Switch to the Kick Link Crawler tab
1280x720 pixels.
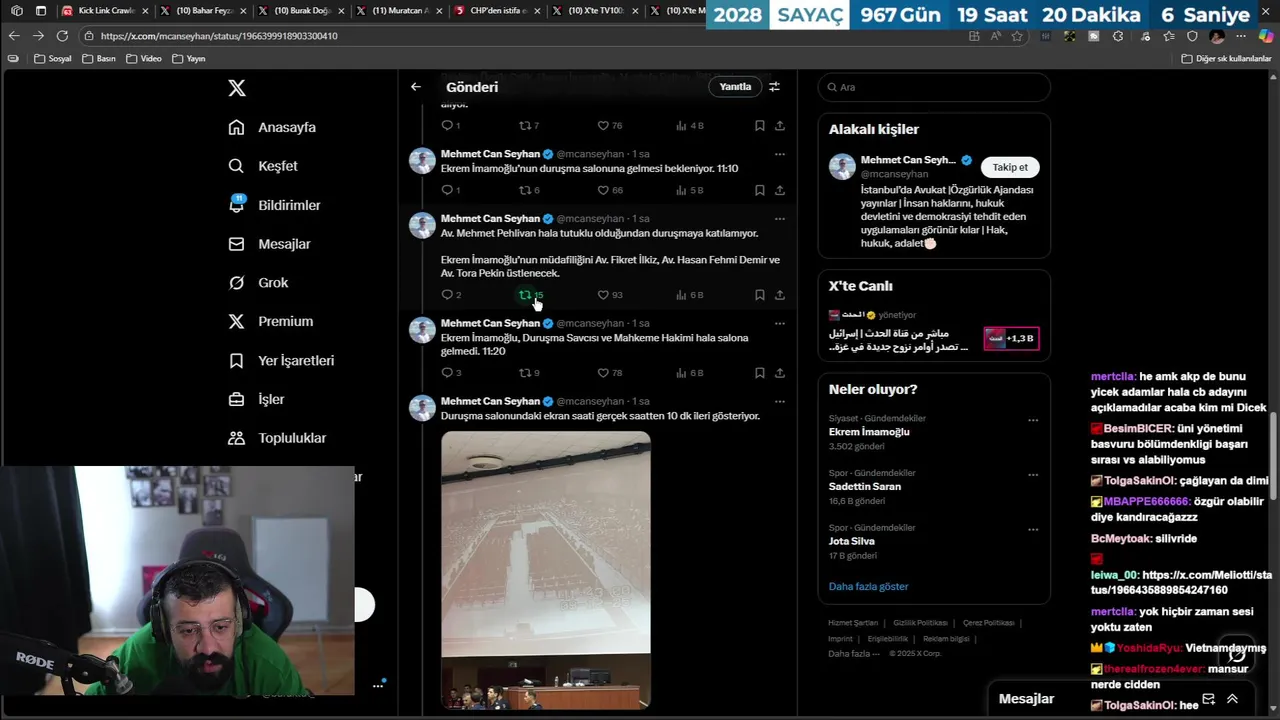pos(104,11)
